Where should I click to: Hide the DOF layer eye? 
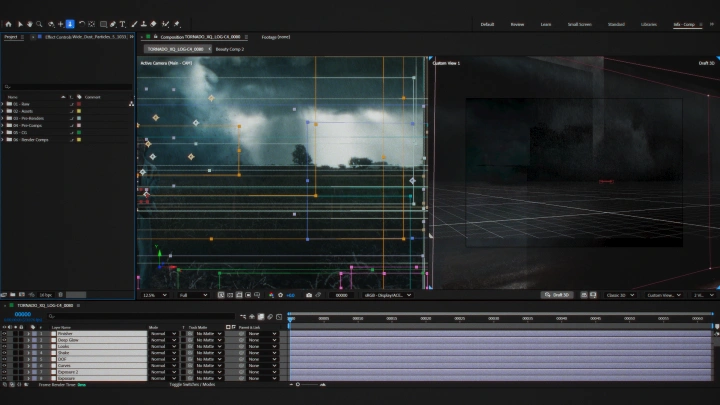pyautogui.click(x=5, y=360)
